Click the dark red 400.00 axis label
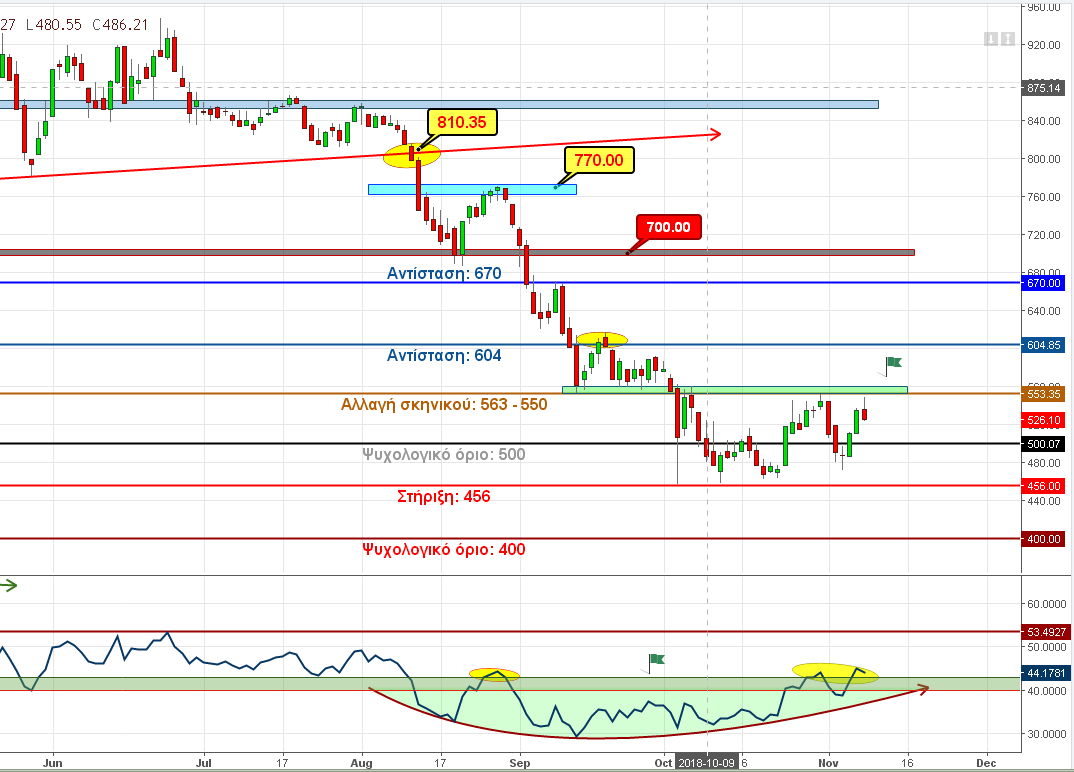1074x772 pixels. 1044,539
